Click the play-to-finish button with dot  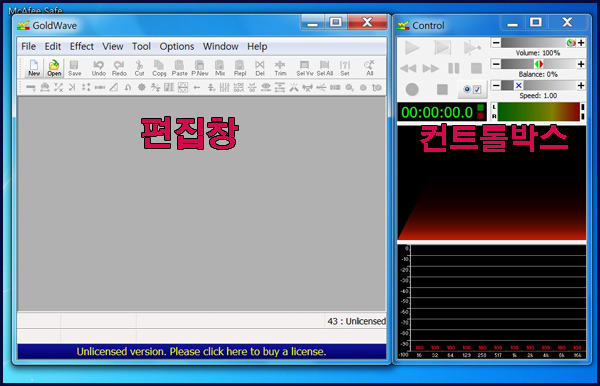[x=472, y=48]
